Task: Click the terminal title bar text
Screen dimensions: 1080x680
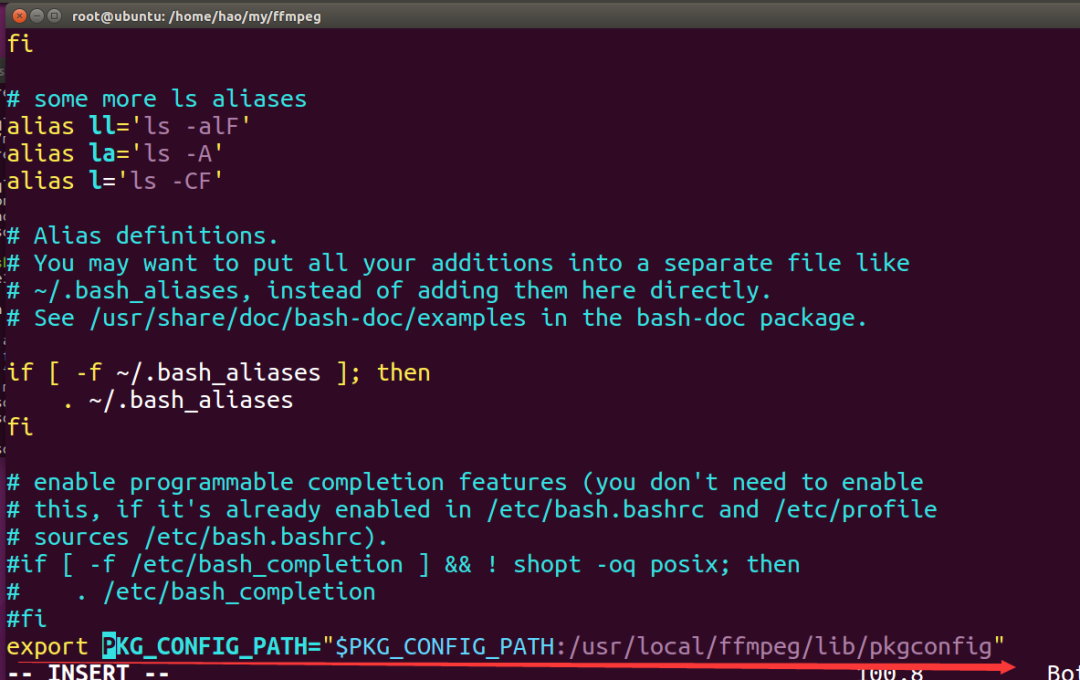Action: [x=197, y=16]
